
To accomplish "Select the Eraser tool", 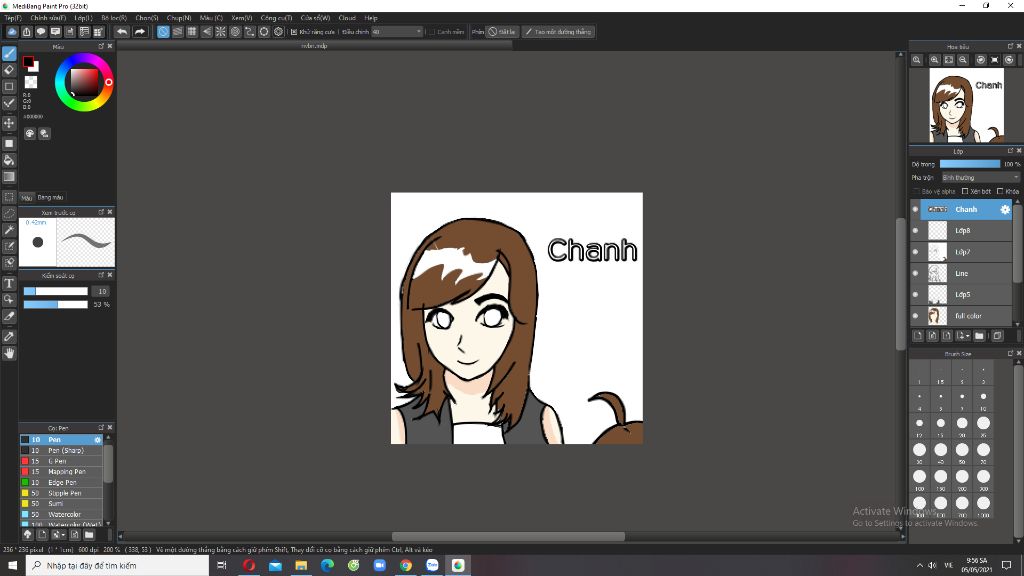I will click(x=9, y=70).
